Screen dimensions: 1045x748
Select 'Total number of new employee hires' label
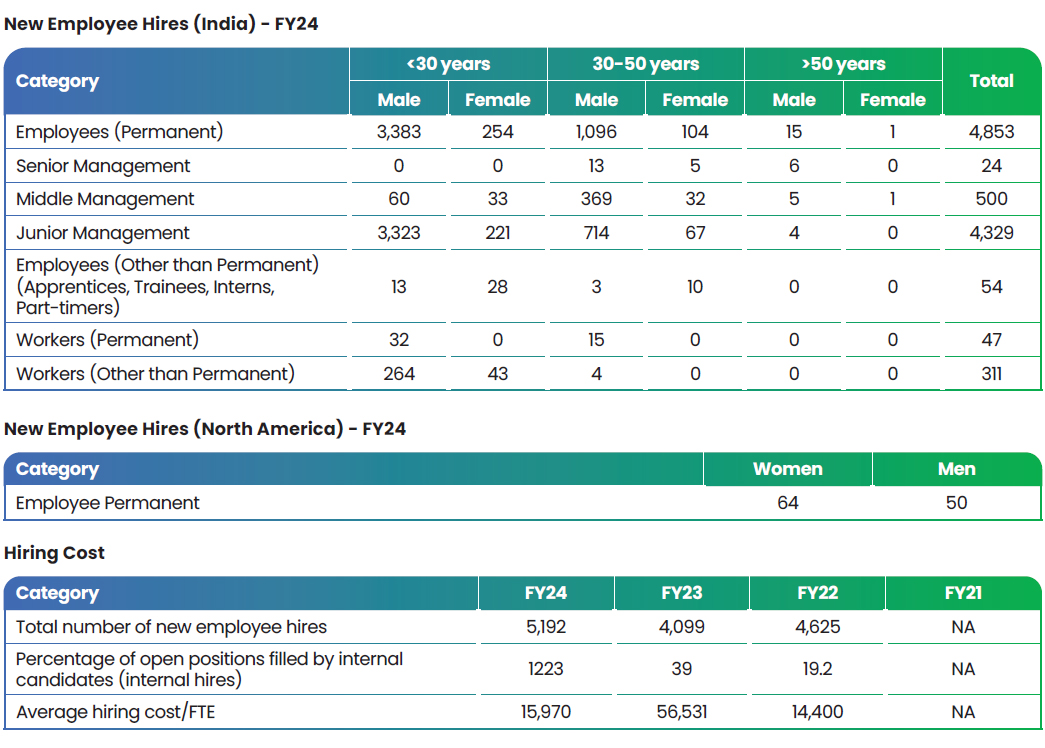pyautogui.click(x=171, y=627)
